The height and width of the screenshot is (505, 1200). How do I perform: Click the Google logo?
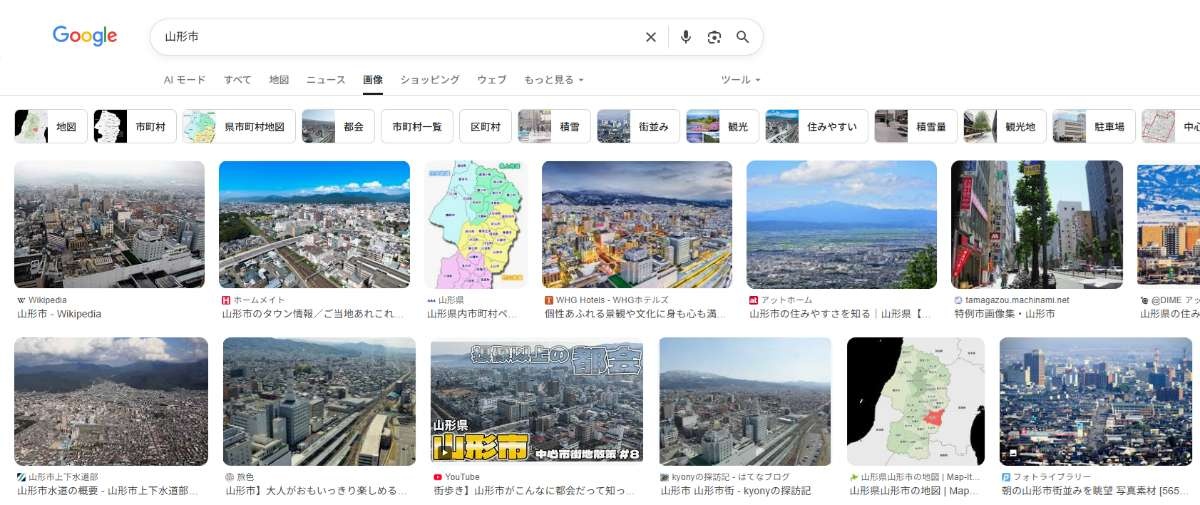(85, 37)
